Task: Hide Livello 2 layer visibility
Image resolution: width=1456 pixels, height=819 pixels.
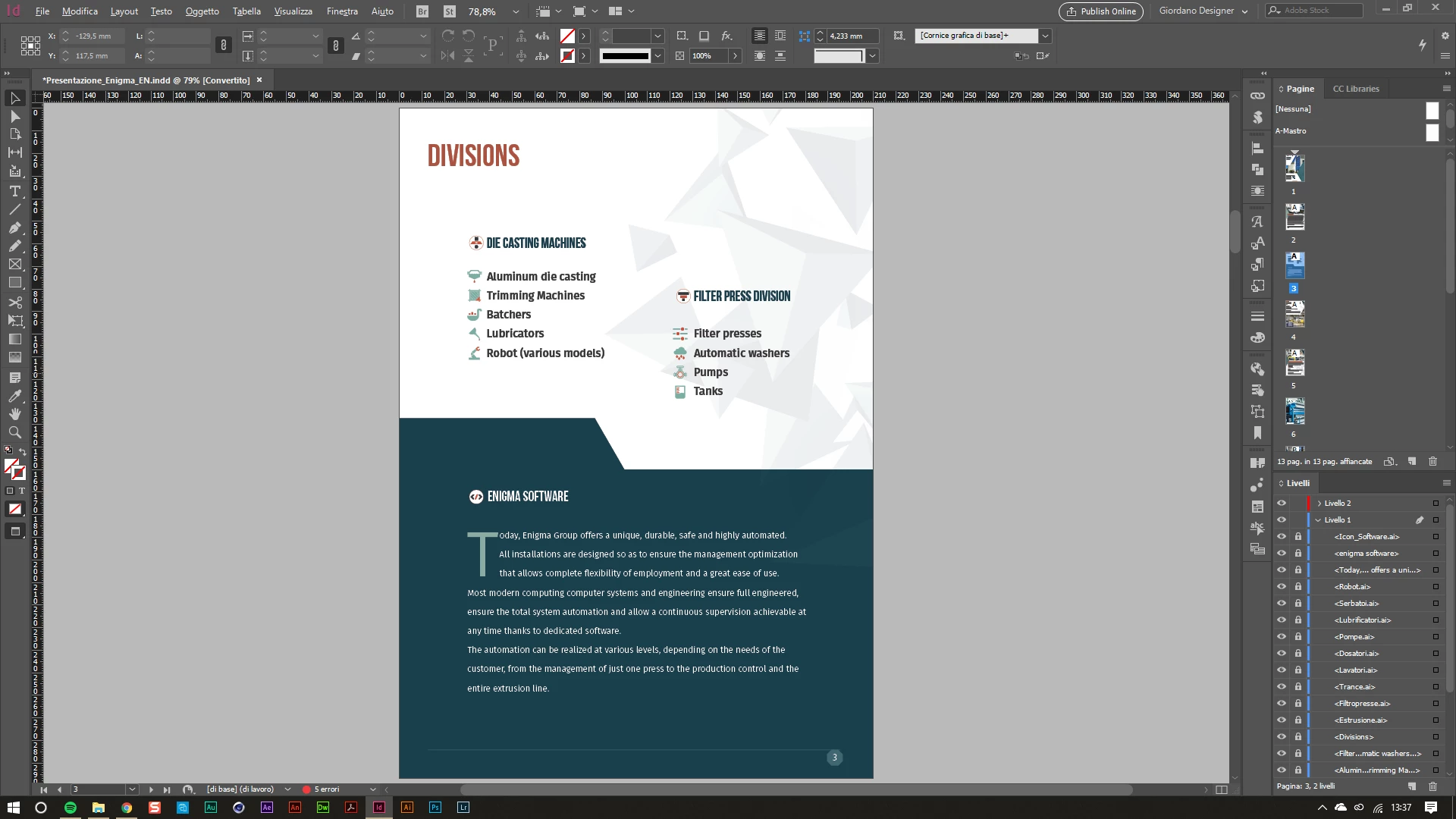Action: (x=1282, y=503)
